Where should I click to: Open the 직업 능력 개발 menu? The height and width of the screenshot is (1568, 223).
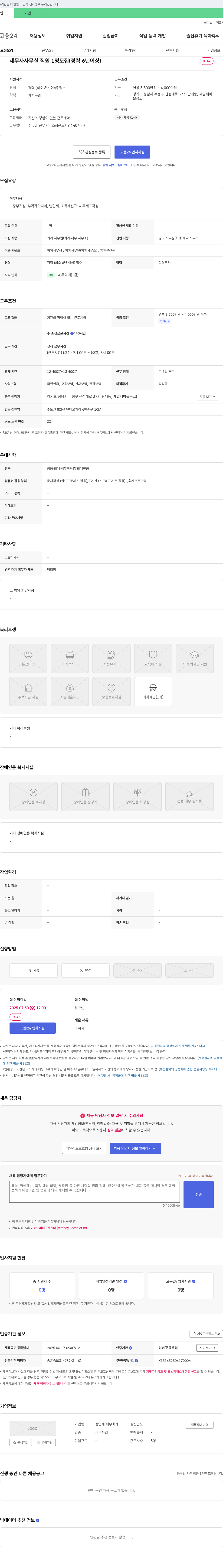pyautogui.click(x=152, y=36)
